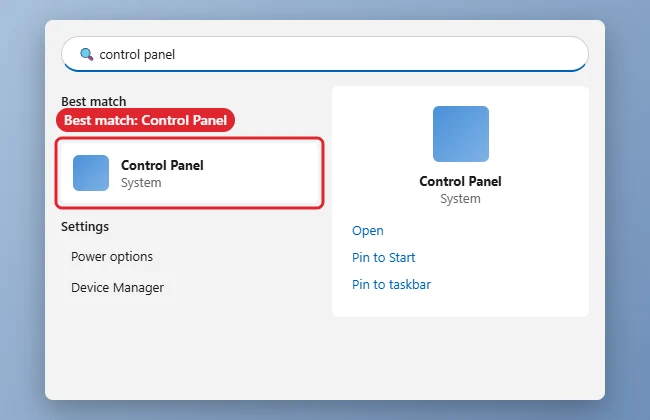The height and width of the screenshot is (420, 650).
Task: Click the search magnifier icon
Action: (x=87, y=54)
